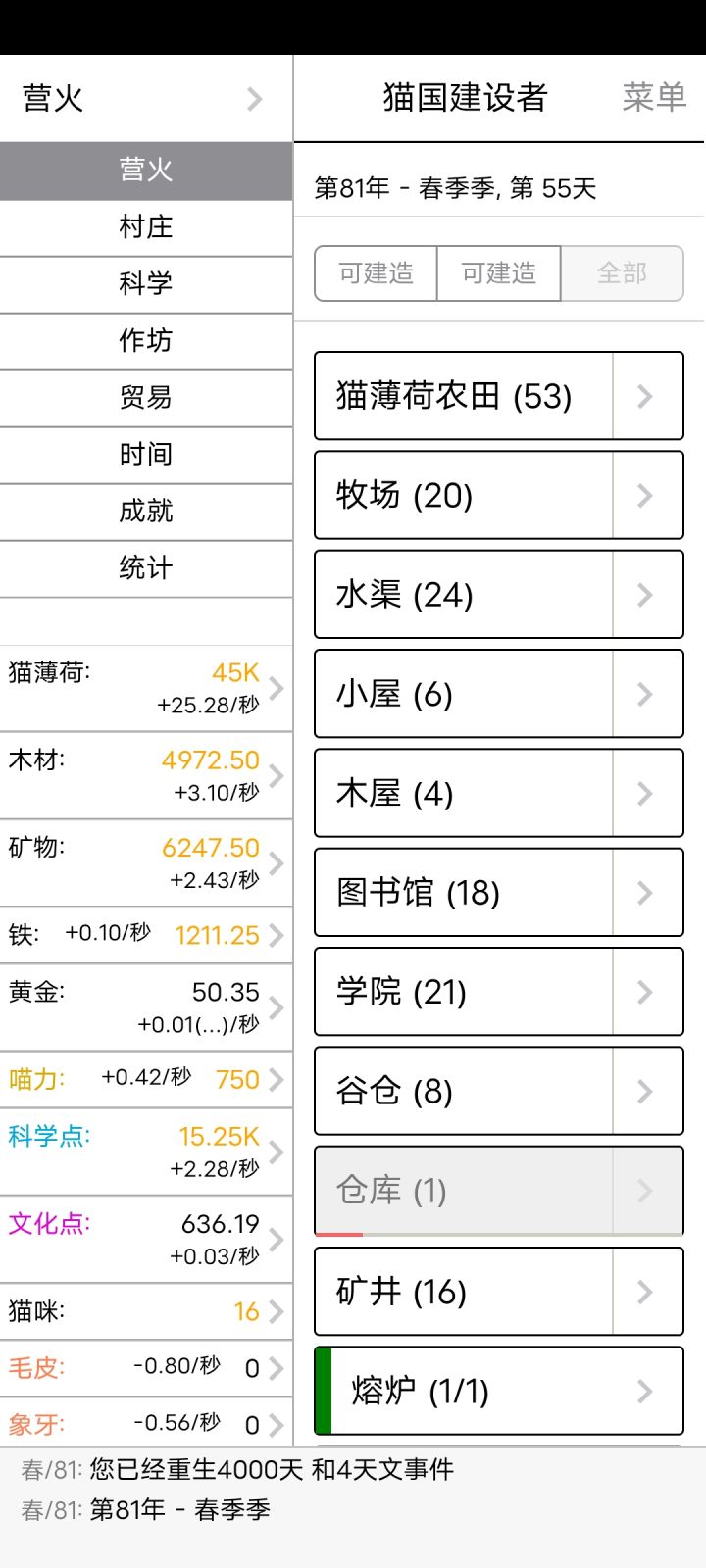Select the leftmost 可建造 filter segment
This screenshot has height=1568, width=706.
pyautogui.click(x=377, y=273)
